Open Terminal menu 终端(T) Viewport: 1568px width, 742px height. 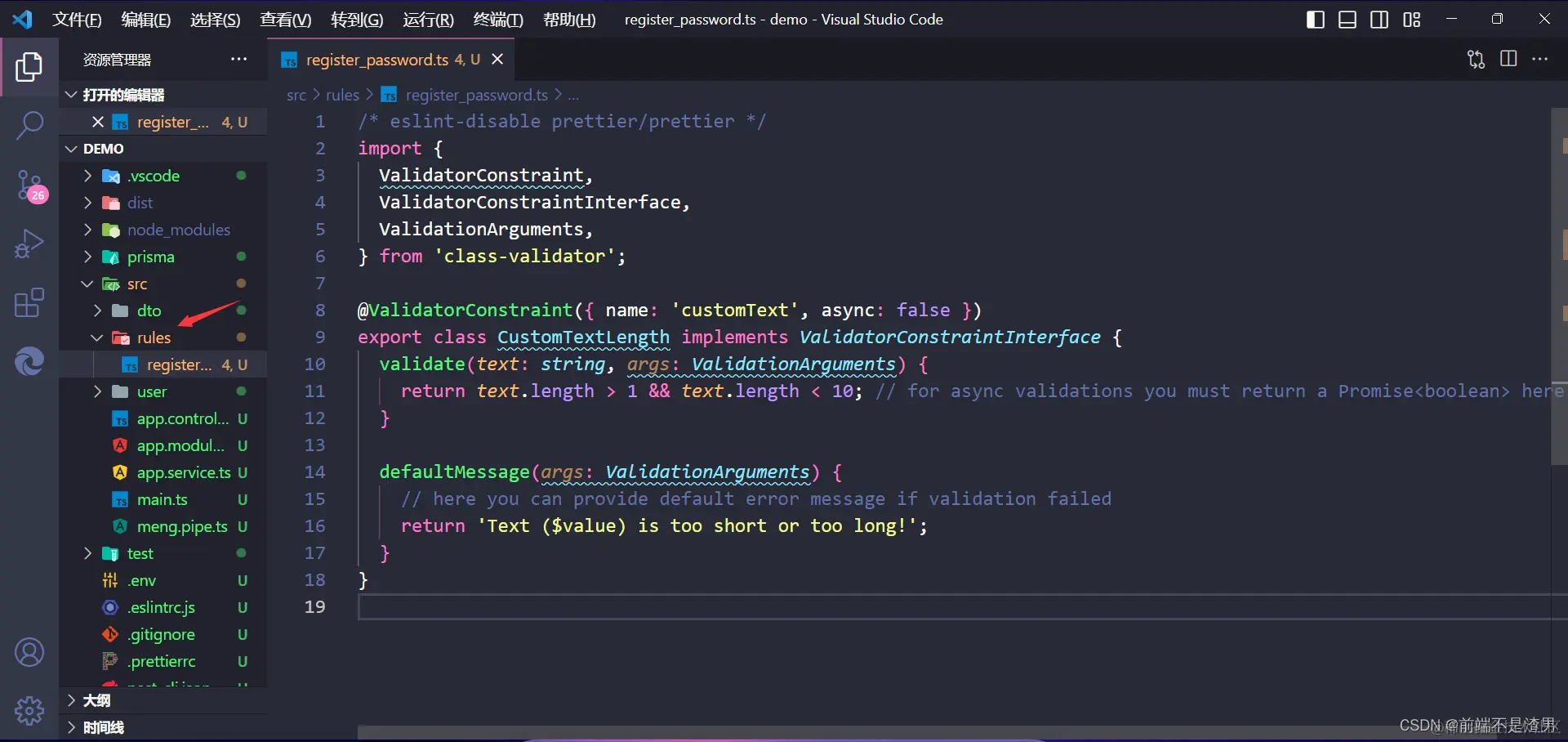click(x=498, y=20)
